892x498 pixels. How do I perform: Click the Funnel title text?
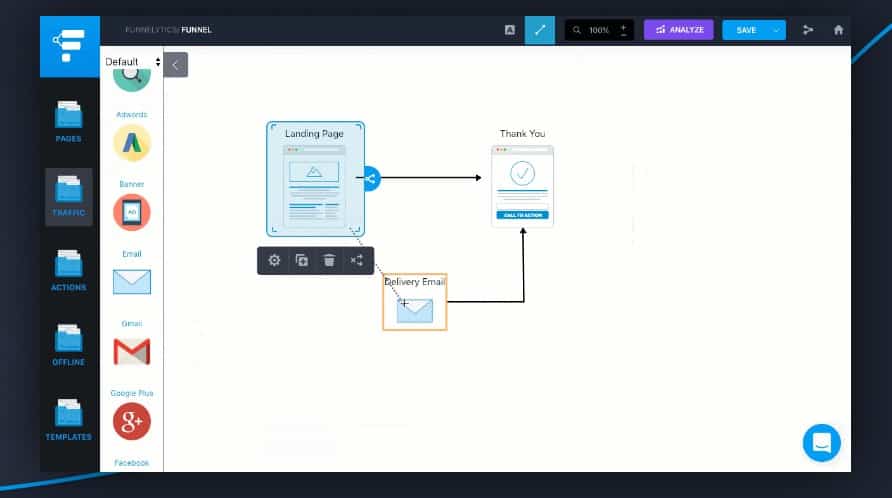pyautogui.click(x=196, y=30)
